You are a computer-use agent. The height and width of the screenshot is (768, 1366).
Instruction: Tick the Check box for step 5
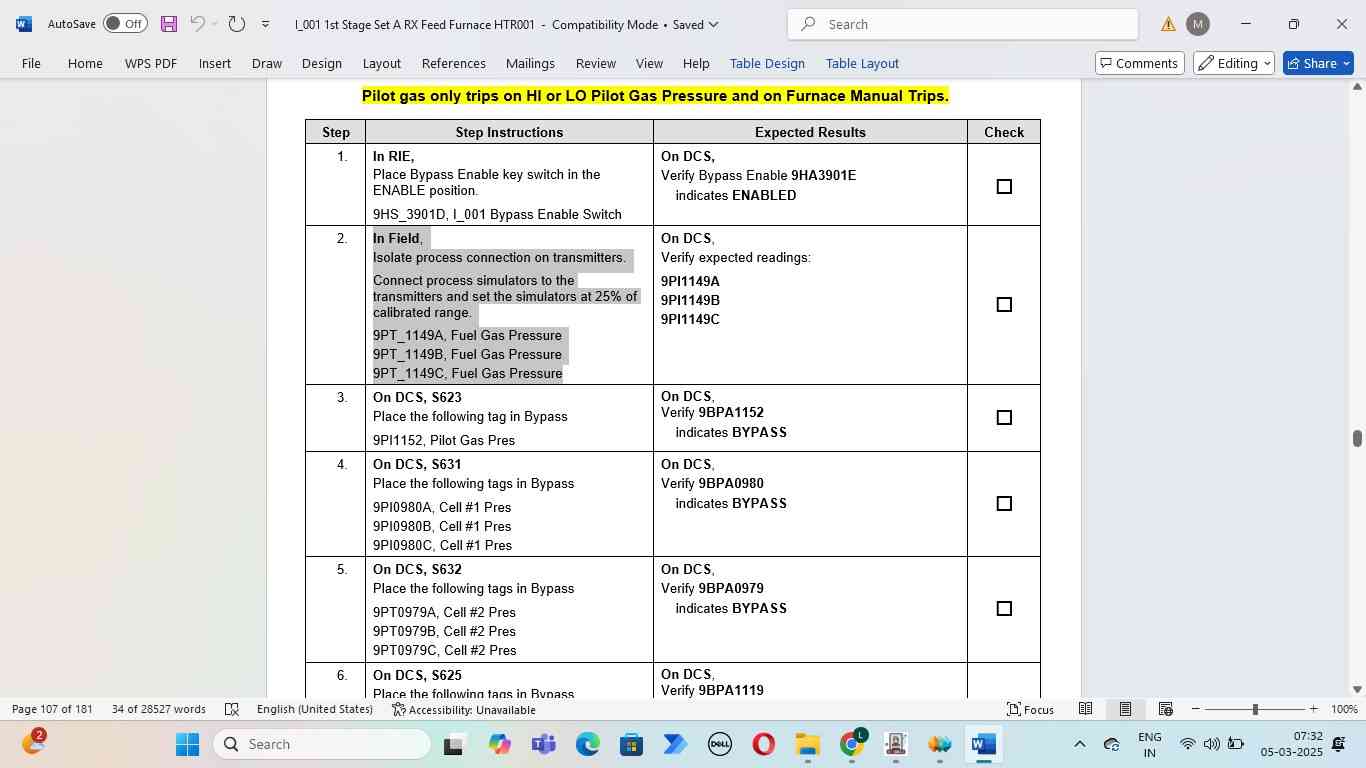(x=1004, y=608)
